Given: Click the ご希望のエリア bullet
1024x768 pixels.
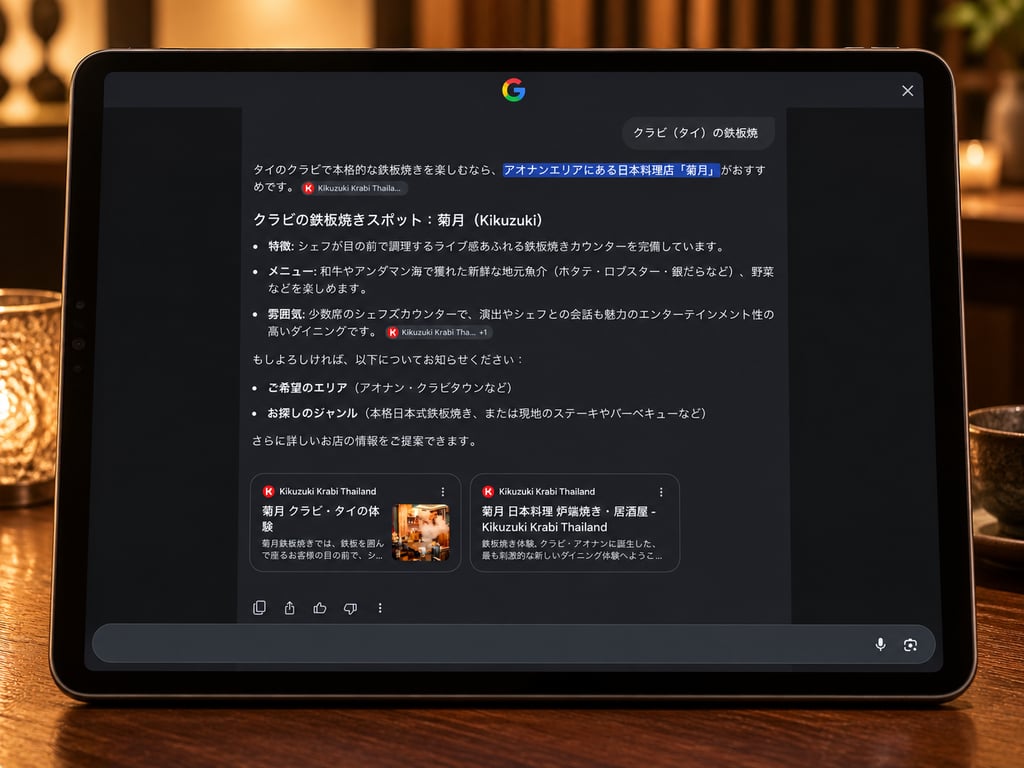Looking at the screenshot, I should pyautogui.click(x=390, y=388).
